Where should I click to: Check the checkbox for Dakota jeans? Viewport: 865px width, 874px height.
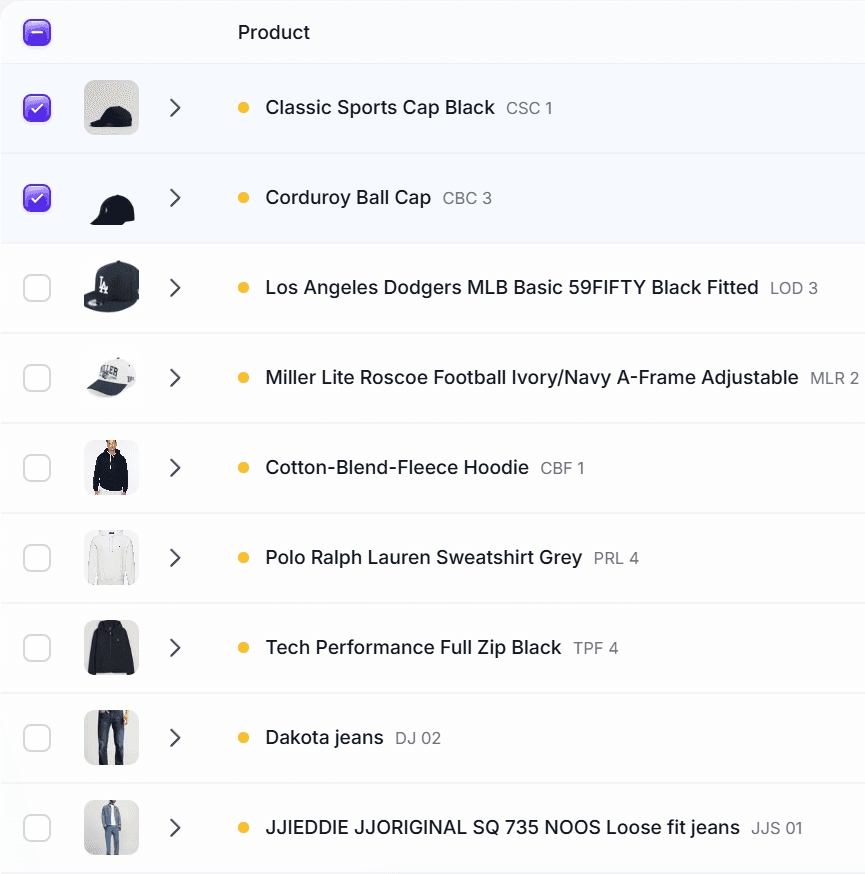(36, 737)
